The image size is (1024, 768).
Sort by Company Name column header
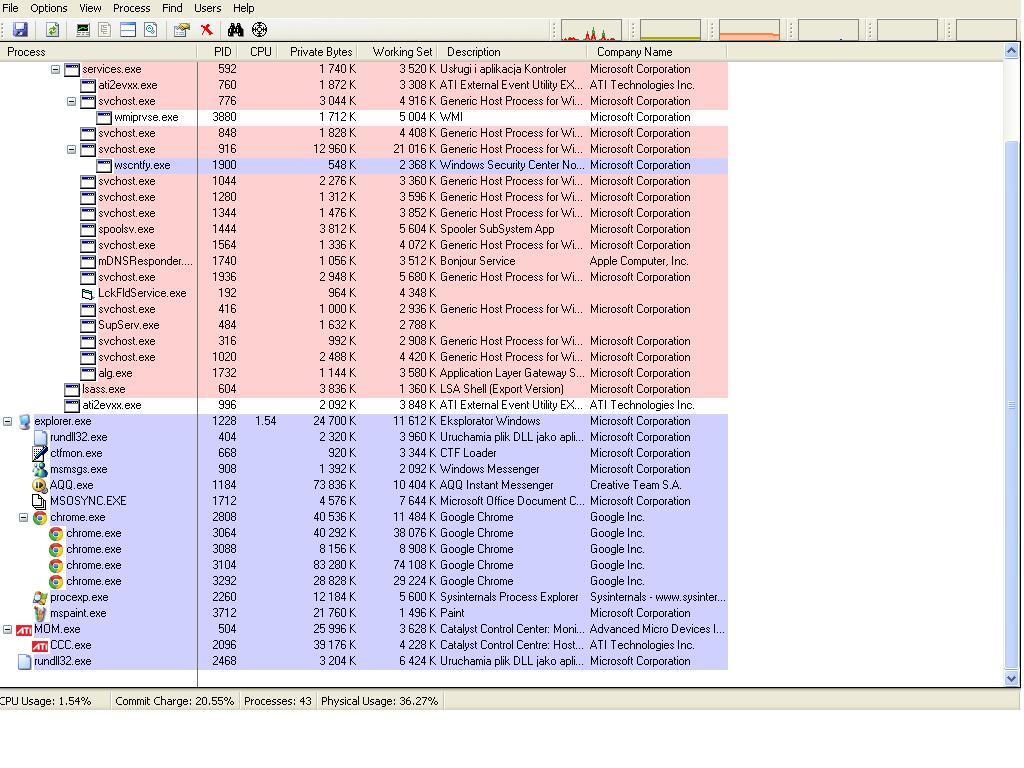click(x=657, y=52)
